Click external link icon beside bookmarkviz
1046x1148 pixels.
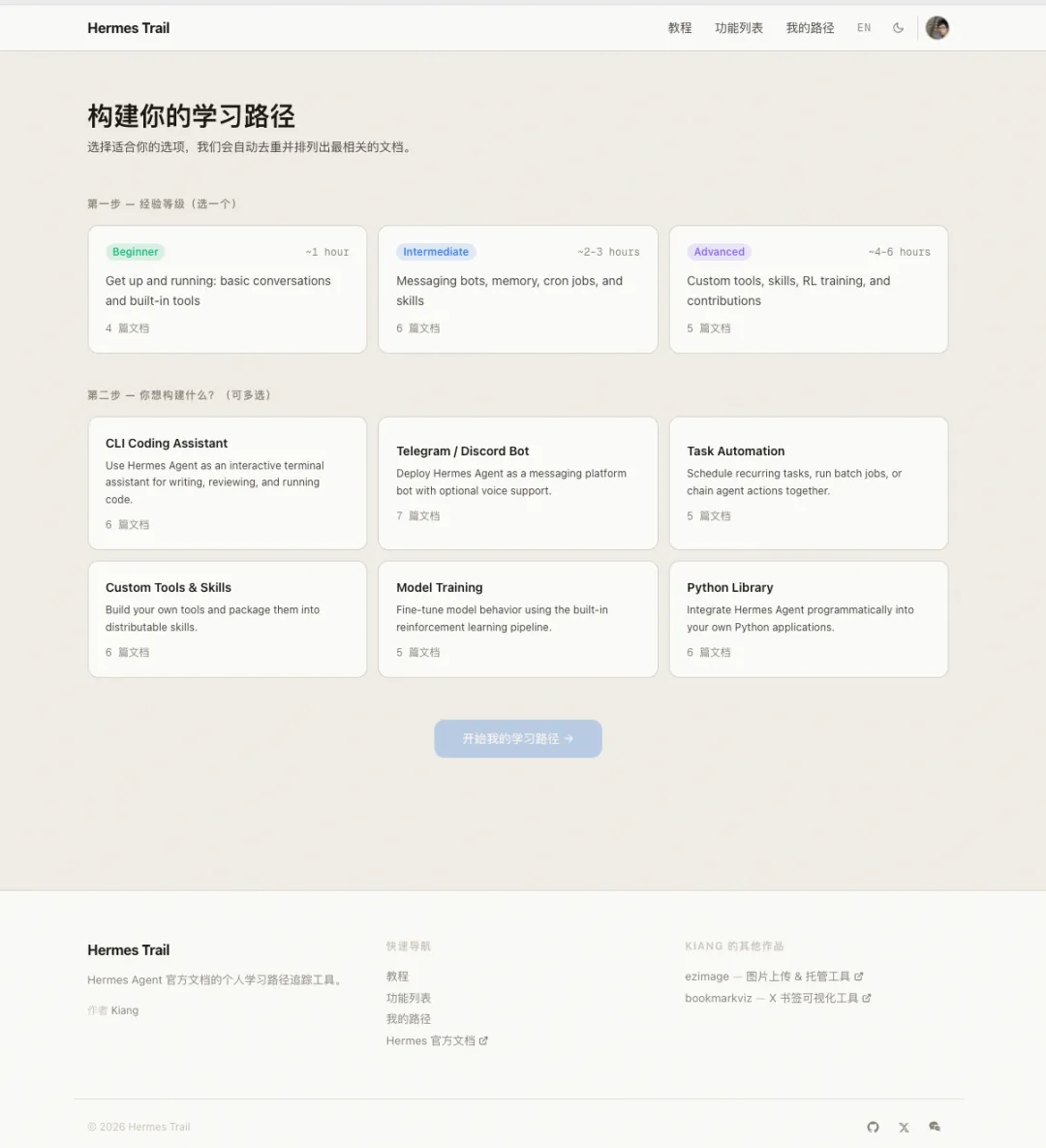click(867, 998)
